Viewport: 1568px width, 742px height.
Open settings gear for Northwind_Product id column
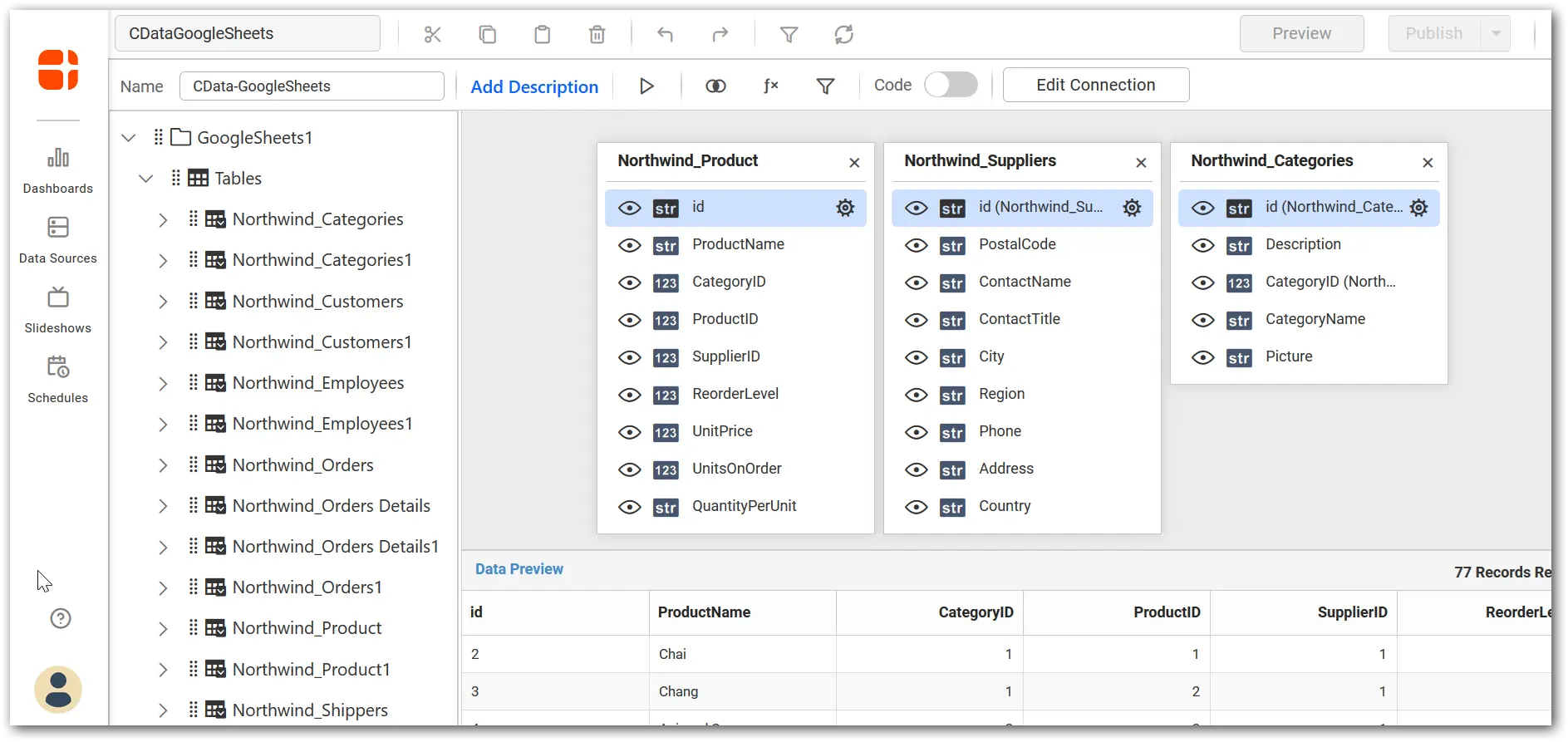(x=845, y=208)
